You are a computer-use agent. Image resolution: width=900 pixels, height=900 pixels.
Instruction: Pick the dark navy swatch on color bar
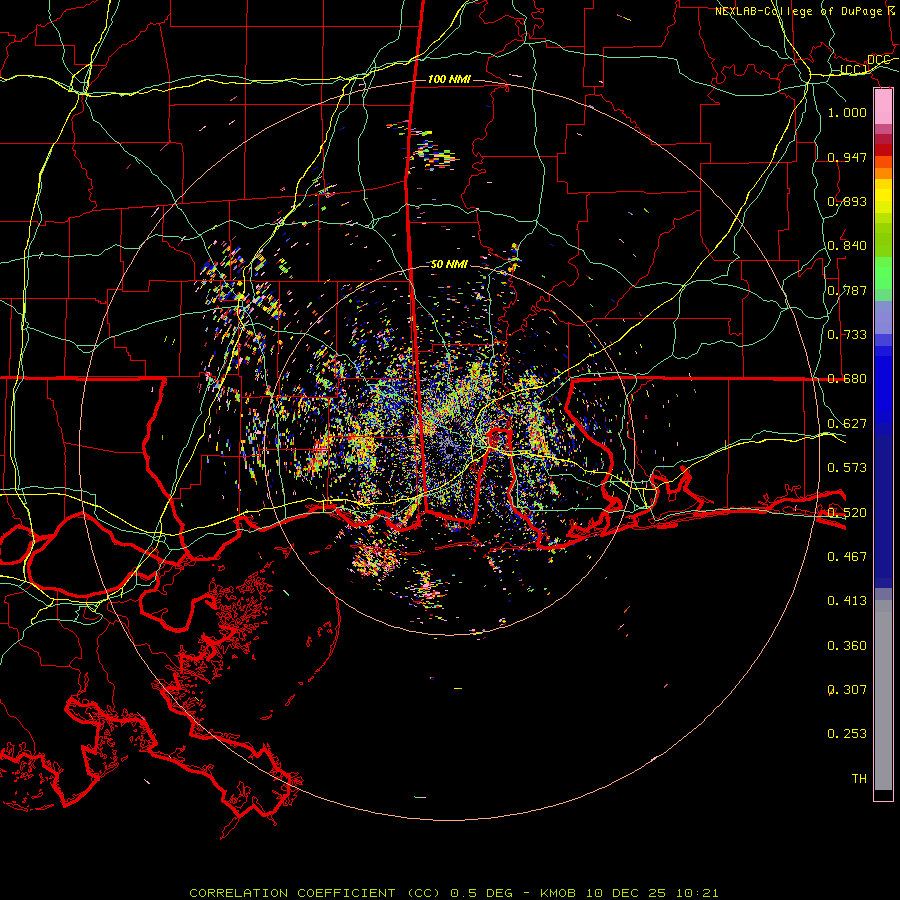coord(883,511)
